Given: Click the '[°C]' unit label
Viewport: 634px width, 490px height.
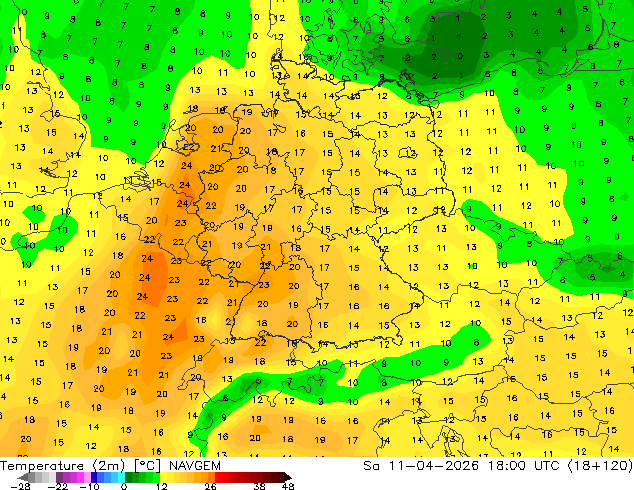Looking at the screenshot, I should click(148, 466).
